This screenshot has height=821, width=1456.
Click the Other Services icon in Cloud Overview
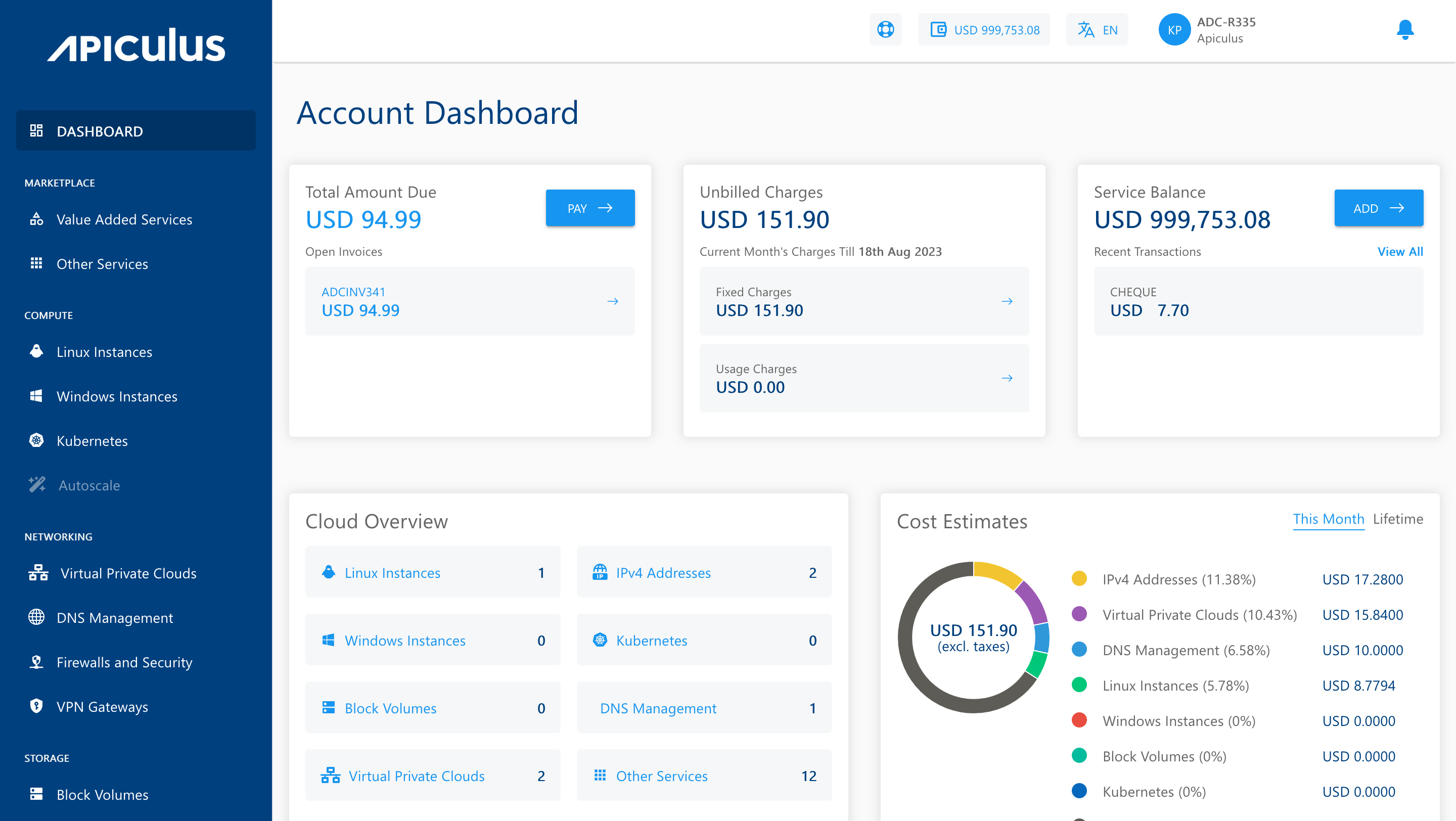click(x=600, y=775)
